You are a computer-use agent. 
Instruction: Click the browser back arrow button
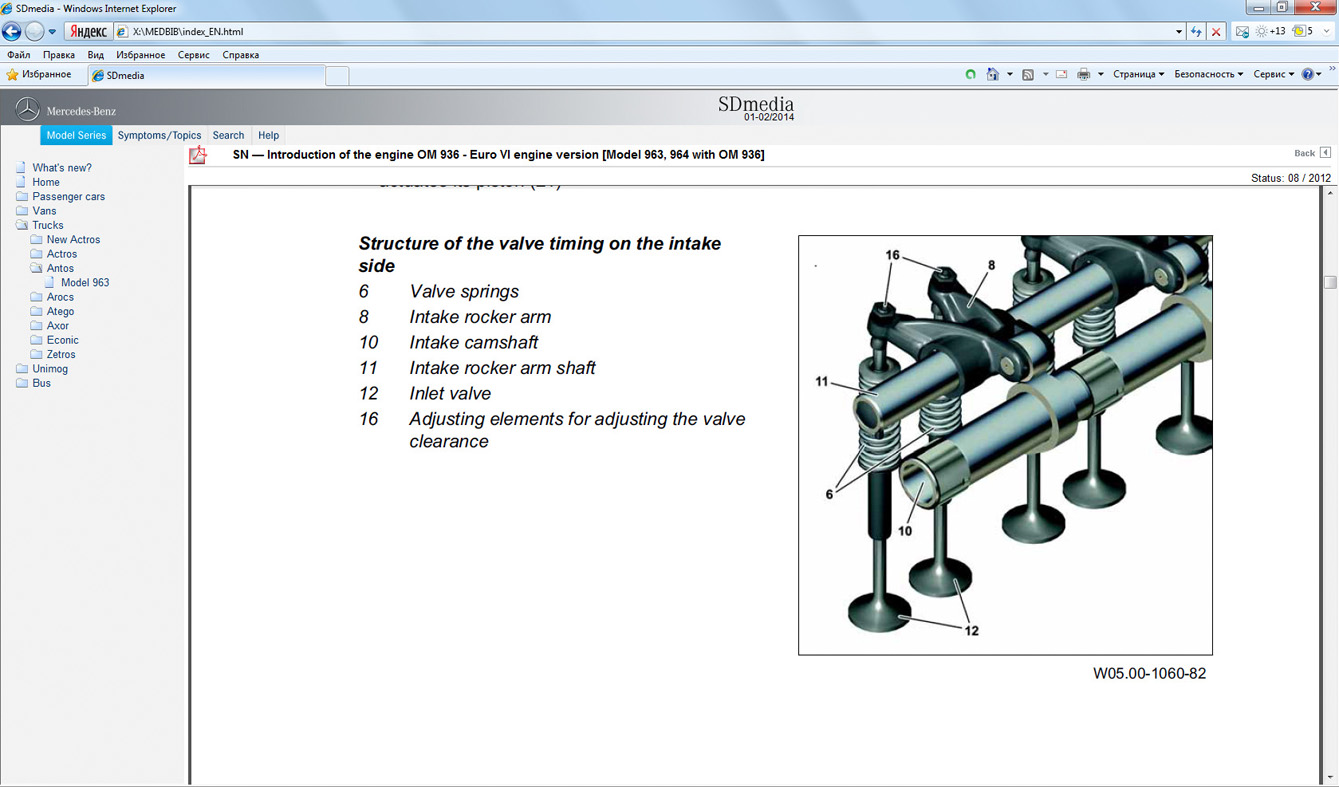[13, 32]
